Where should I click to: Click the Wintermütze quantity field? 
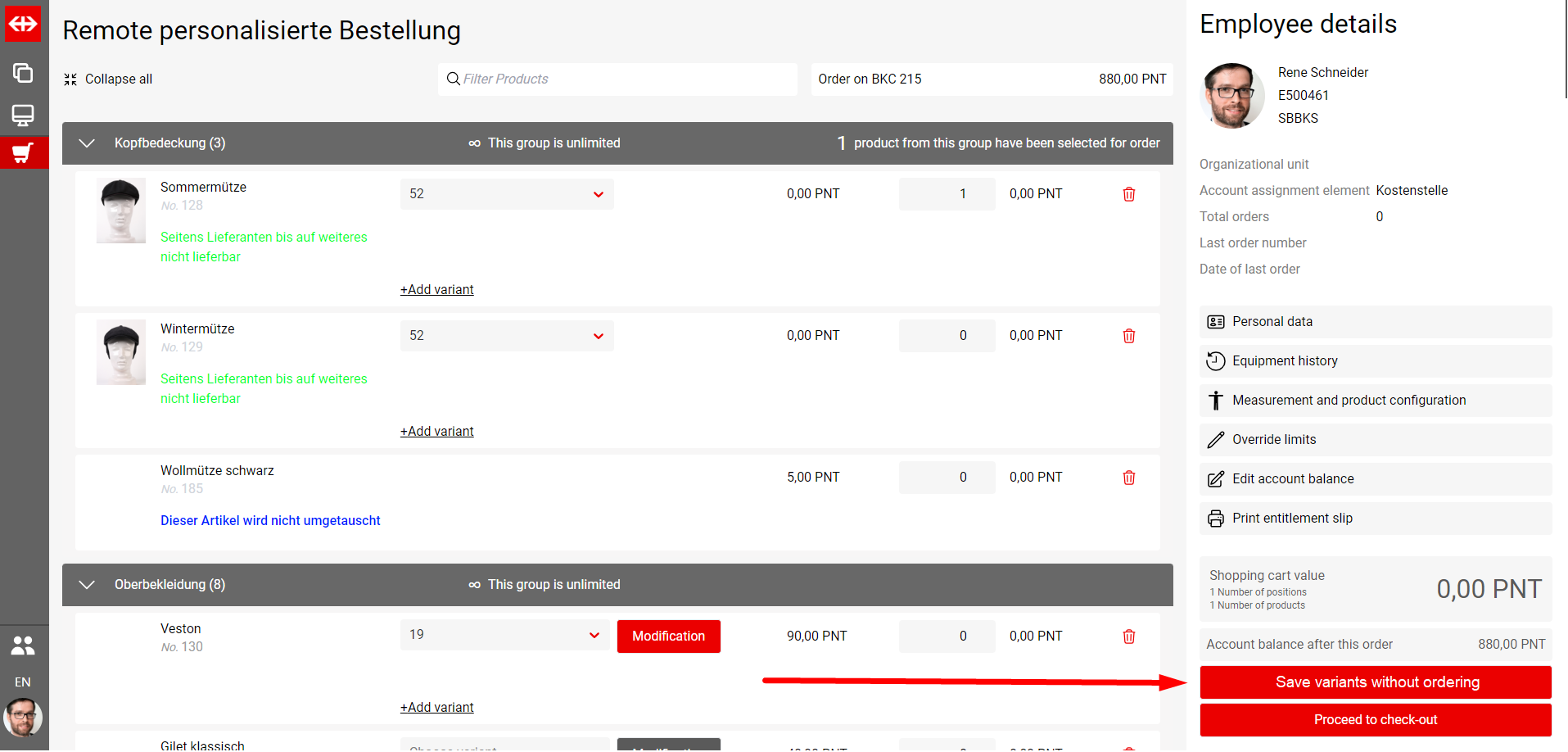[947, 336]
